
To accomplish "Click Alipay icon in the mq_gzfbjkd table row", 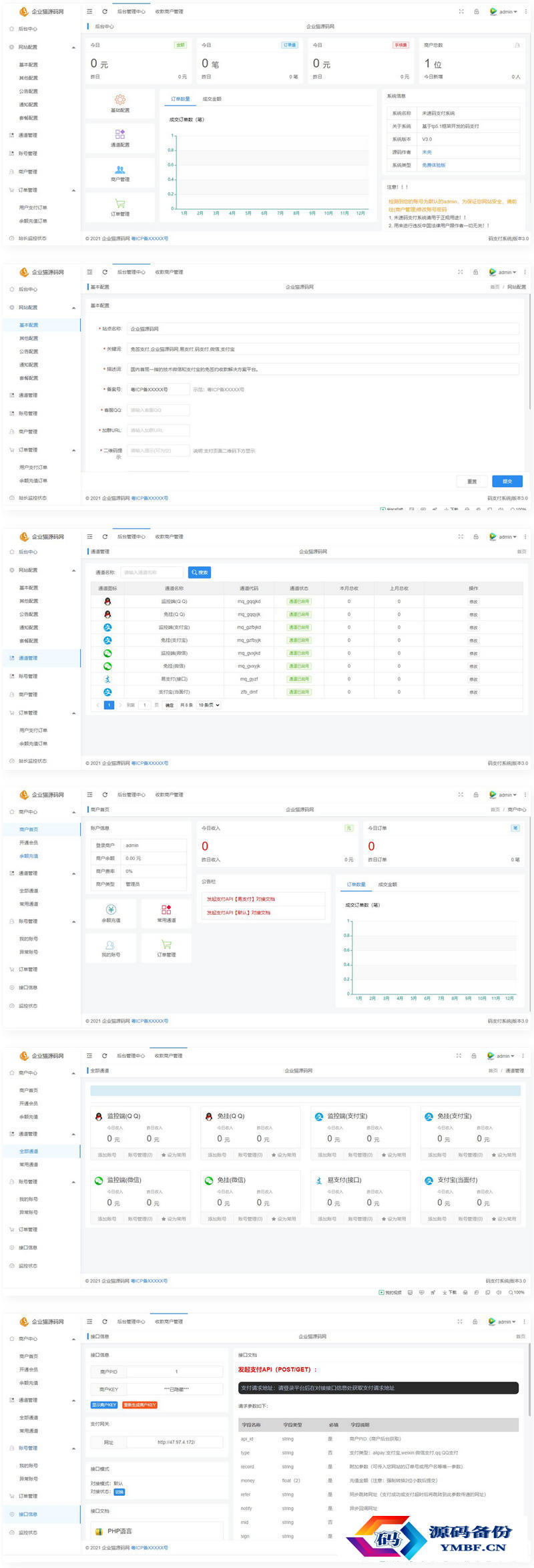I will [x=107, y=627].
